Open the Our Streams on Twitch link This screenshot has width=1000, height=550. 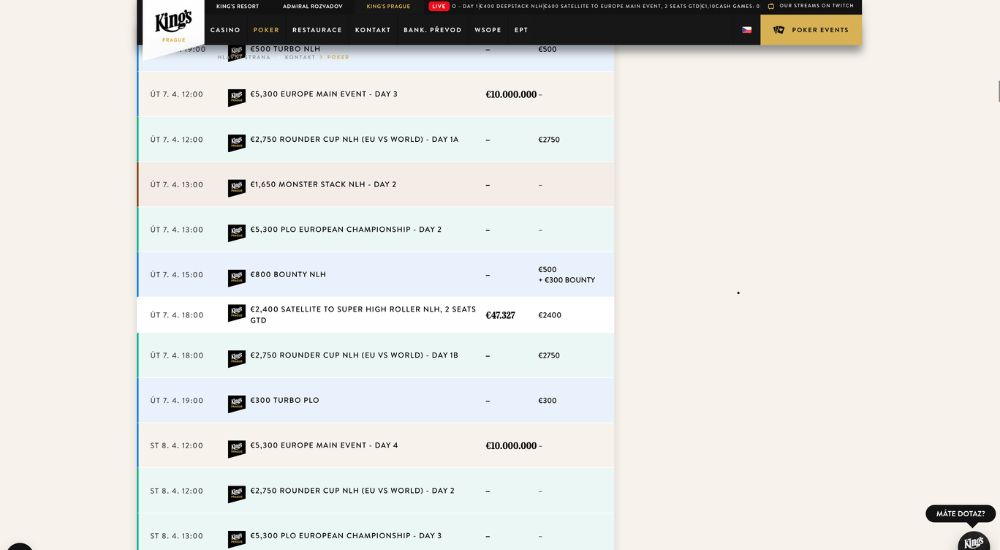pos(811,6)
